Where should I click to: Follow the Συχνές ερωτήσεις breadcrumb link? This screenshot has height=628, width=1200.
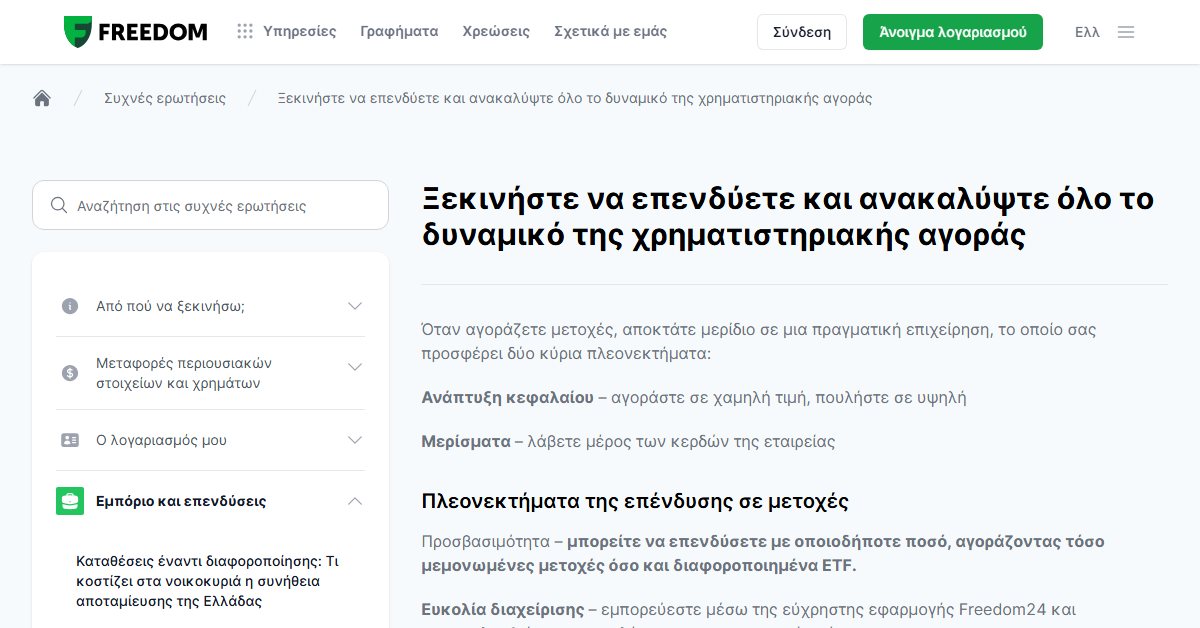pyautogui.click(x=165, y=98)
